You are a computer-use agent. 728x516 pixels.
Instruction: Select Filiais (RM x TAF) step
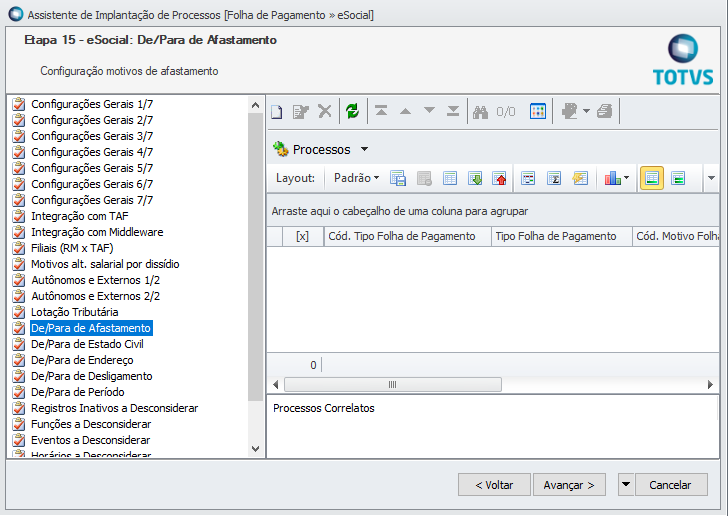coord(72,248)
